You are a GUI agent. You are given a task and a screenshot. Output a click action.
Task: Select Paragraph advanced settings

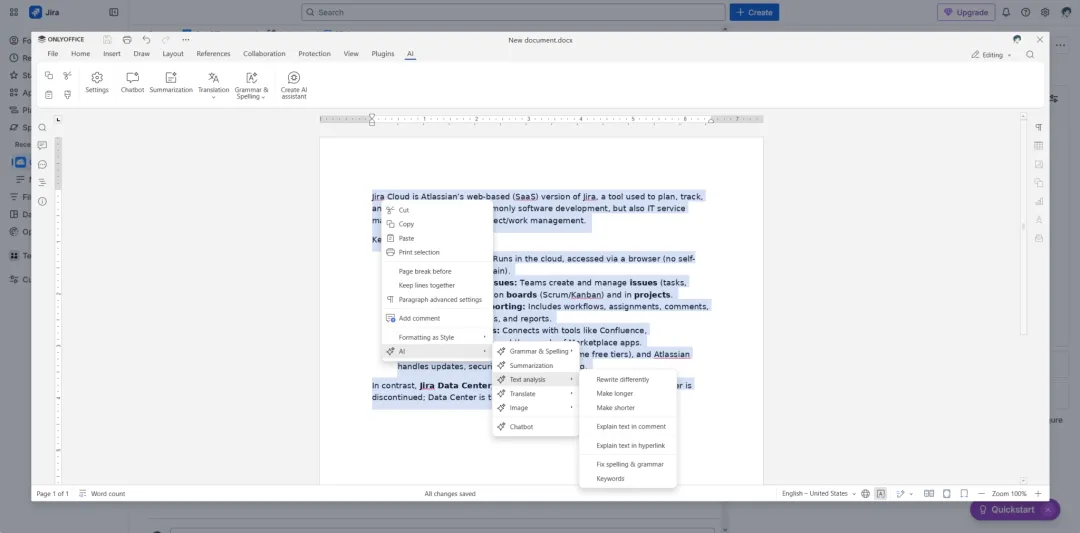[x=437, y=300]
